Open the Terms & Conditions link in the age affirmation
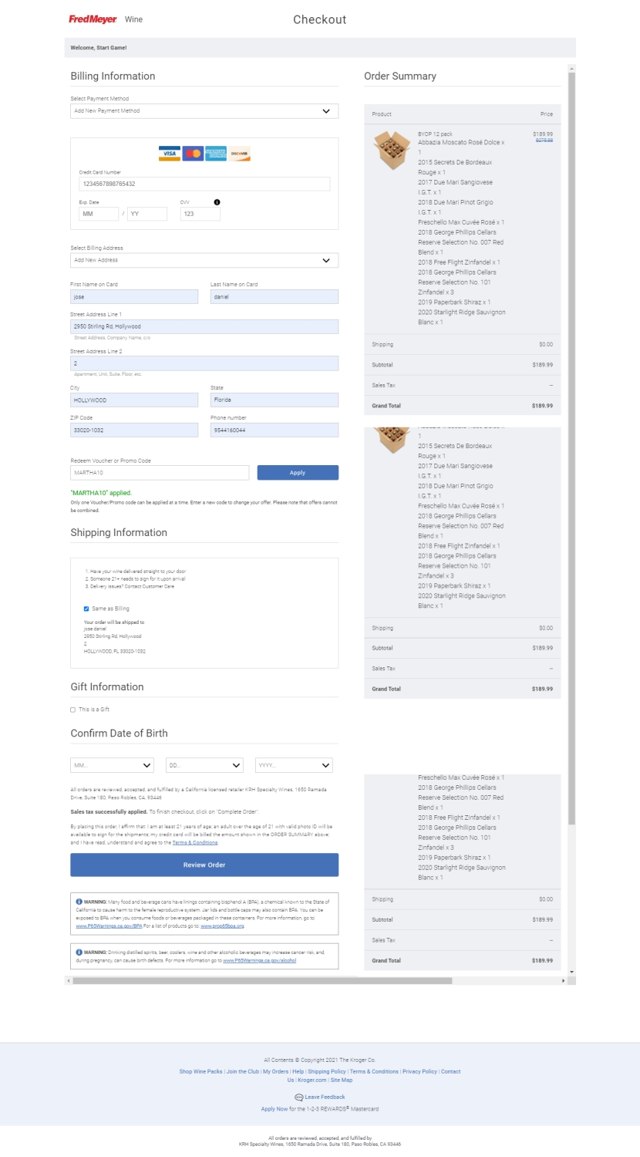640x1157 pixels. (x=195, y=842)
